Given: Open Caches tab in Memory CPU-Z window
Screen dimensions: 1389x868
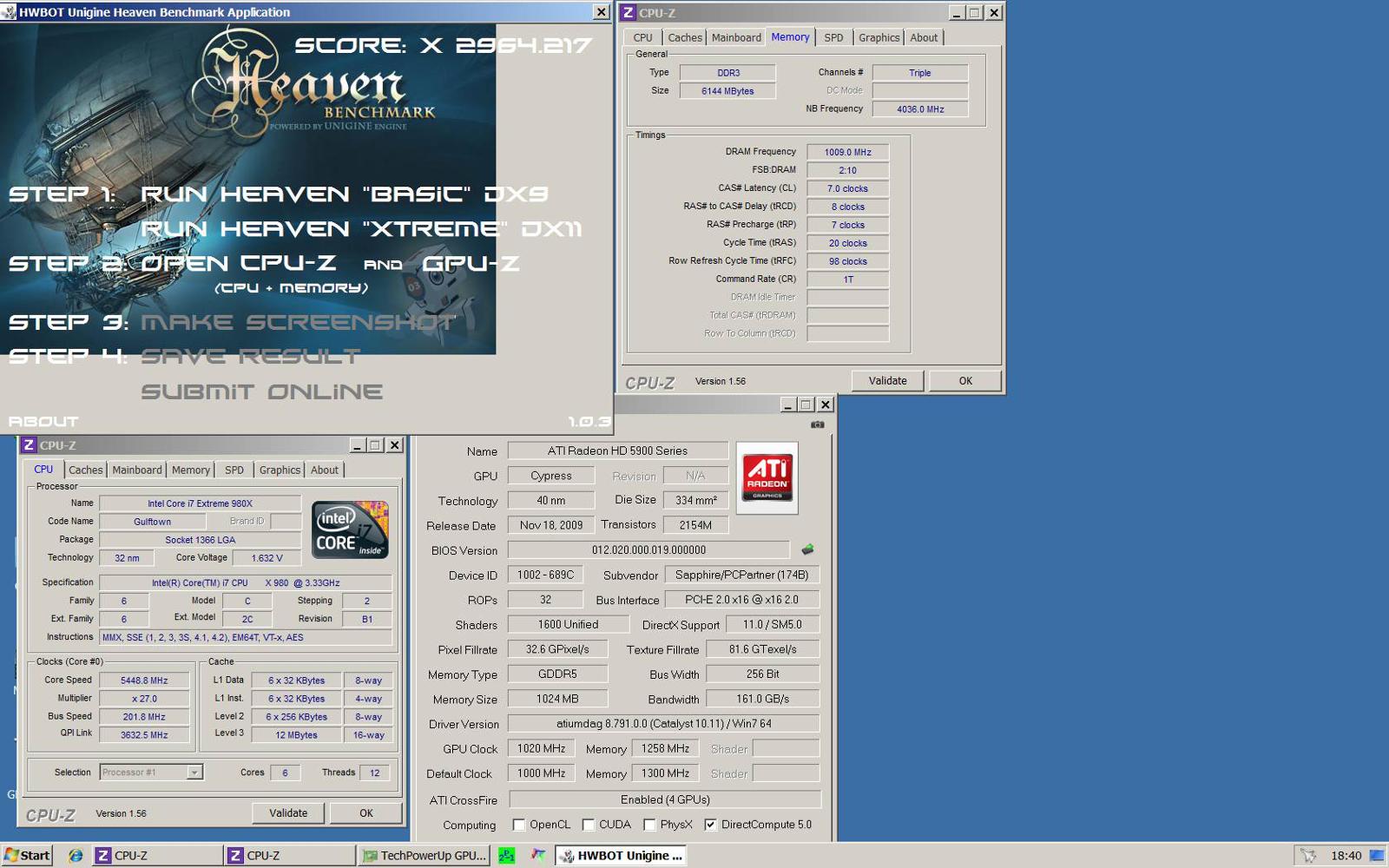Looking at the screenshot, I should [684, 37].
